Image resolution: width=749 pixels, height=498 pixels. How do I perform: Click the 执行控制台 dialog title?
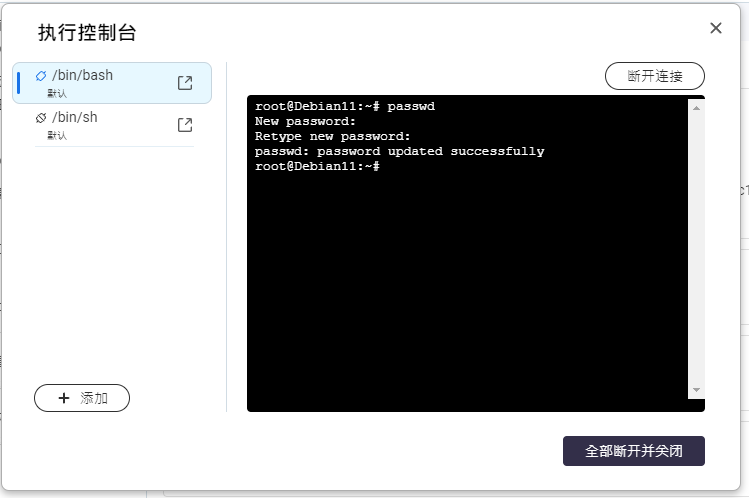pos(87,33)
